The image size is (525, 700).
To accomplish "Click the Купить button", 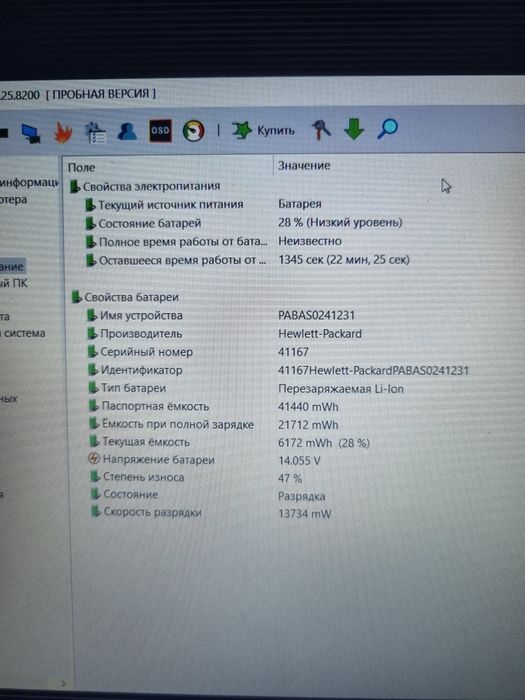I will tap(263, 130).
